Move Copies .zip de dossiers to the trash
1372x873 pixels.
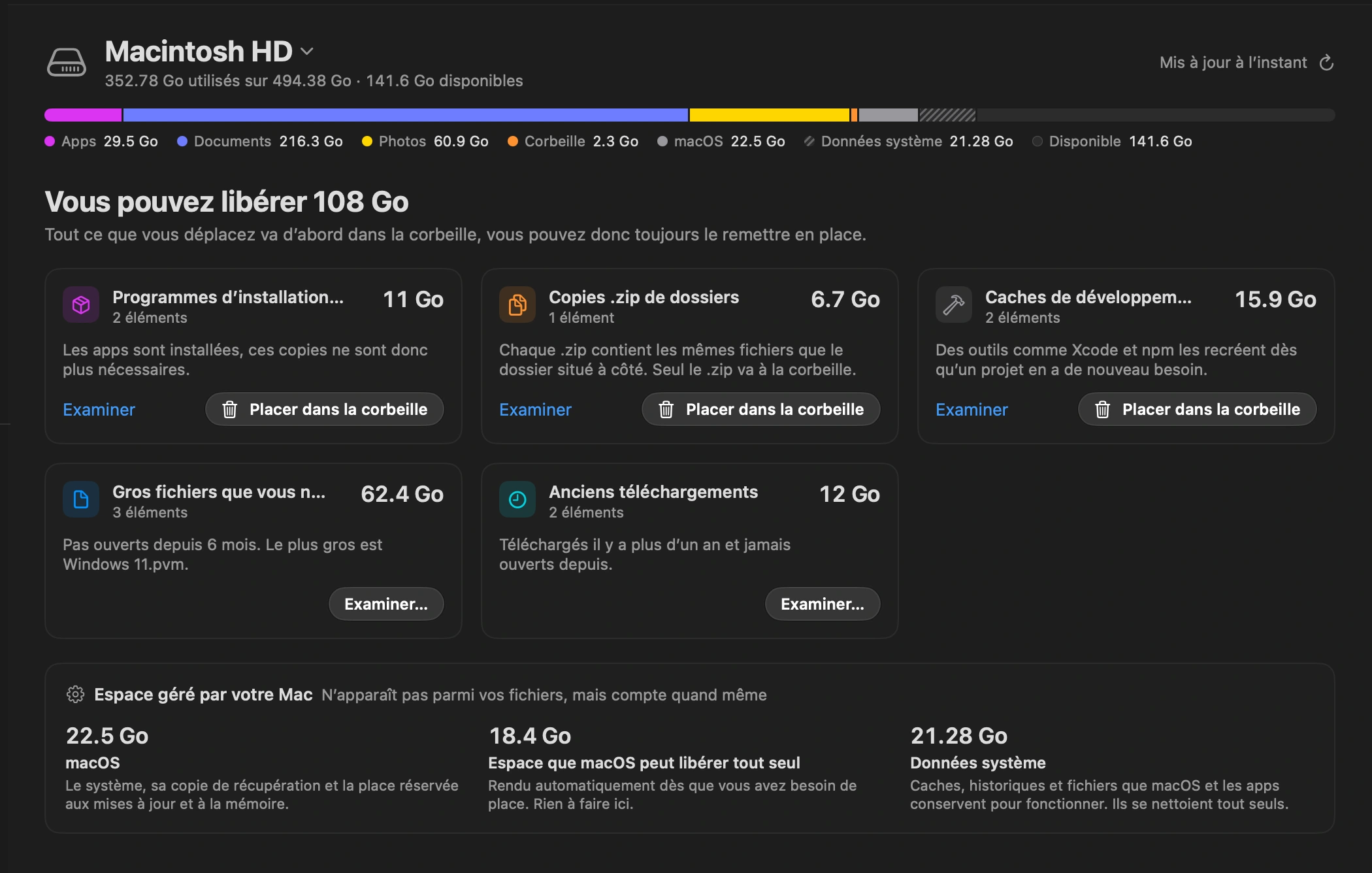pyautogui.click(x=761, y=409)
